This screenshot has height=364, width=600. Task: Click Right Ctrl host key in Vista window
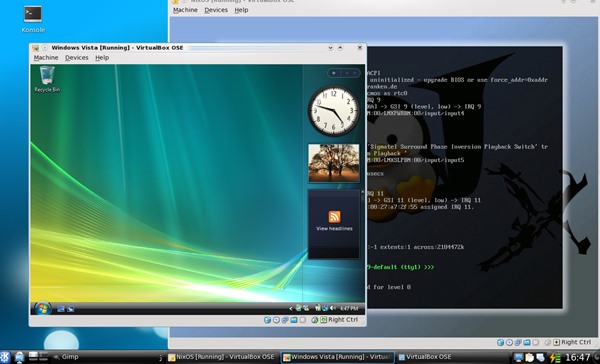(x=343, y=320)
